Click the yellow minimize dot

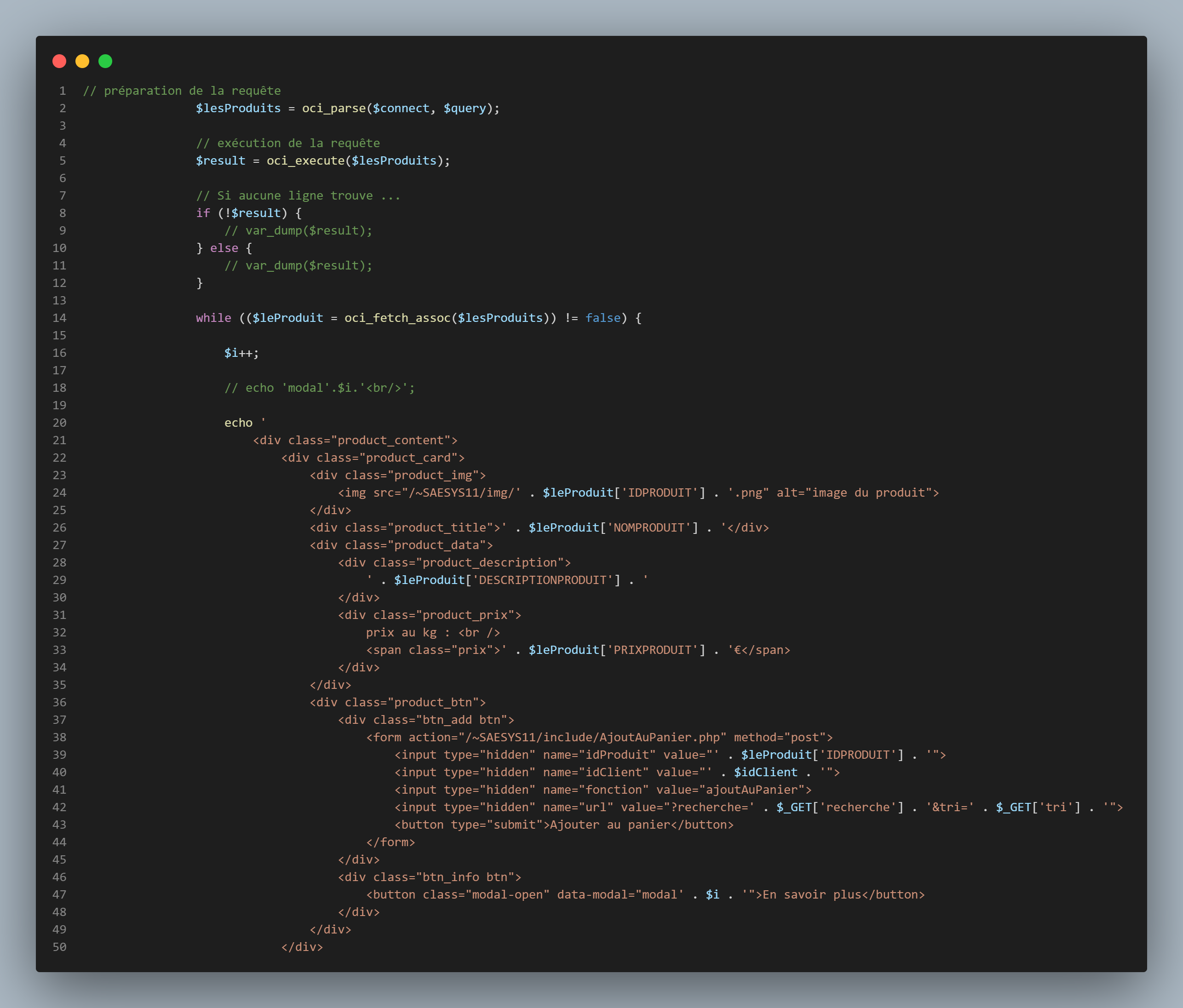82,61
